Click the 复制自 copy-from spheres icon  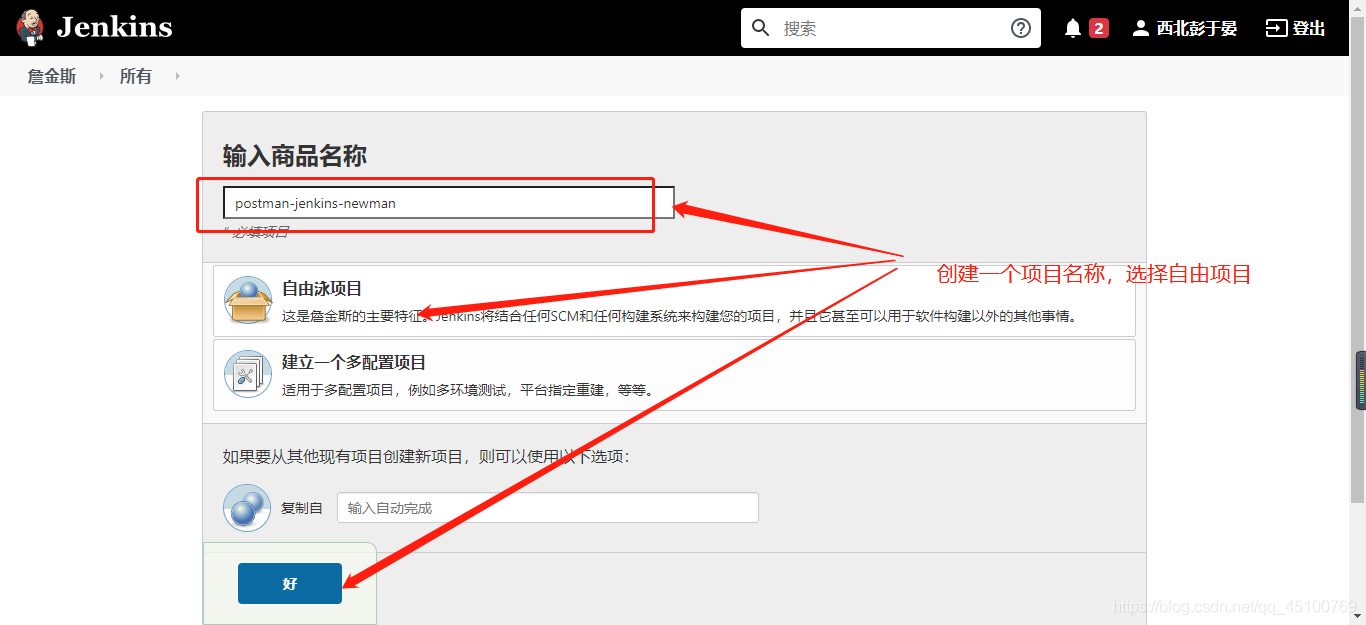tap(247, 508)
